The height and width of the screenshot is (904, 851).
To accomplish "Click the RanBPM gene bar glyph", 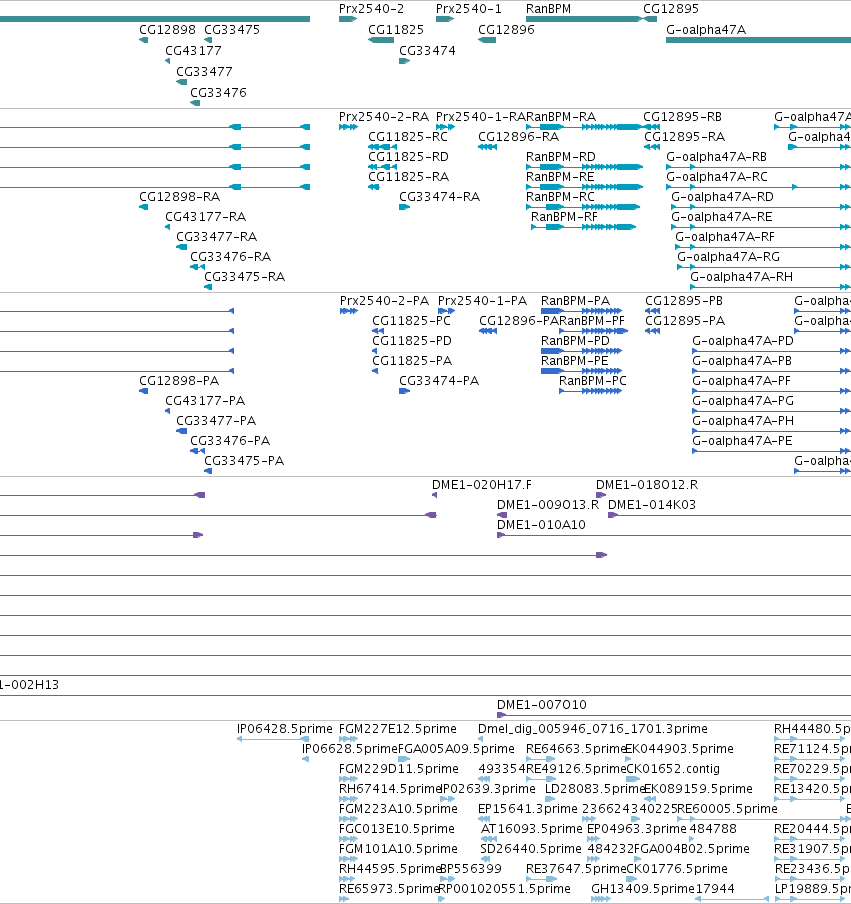I will [x=583, y=19].
